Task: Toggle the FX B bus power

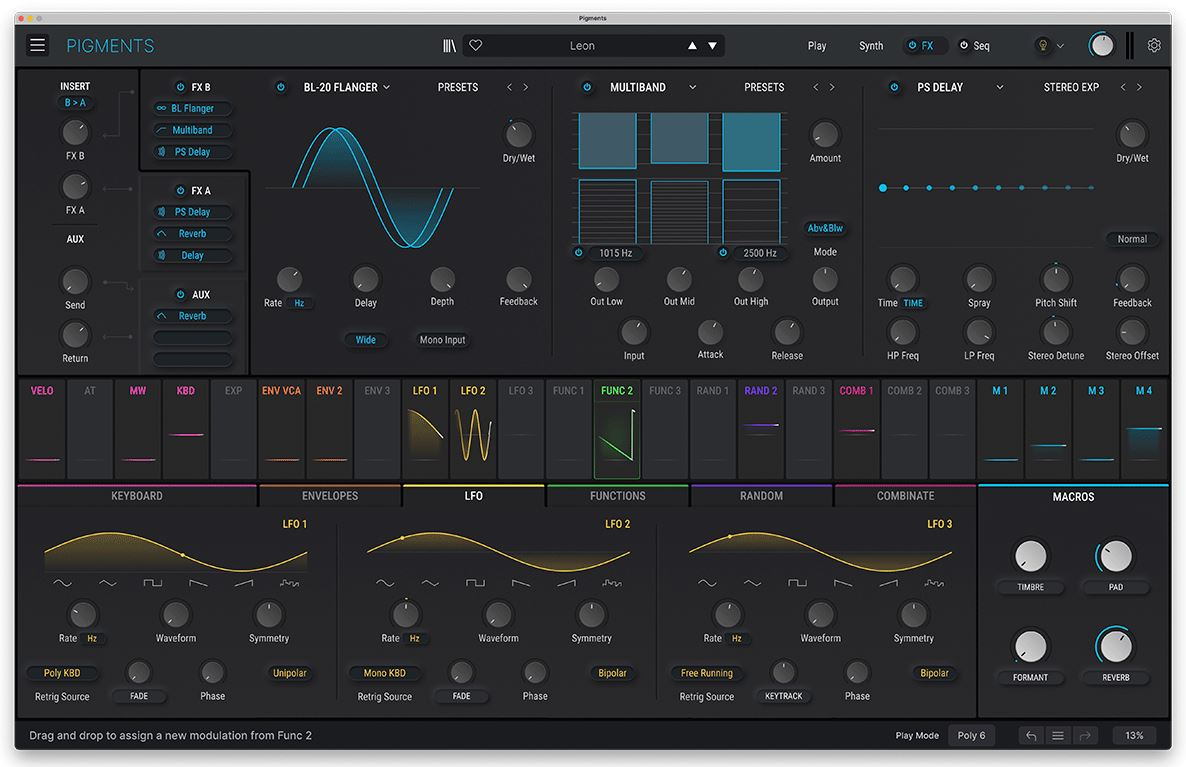Action: pos(180,87)
